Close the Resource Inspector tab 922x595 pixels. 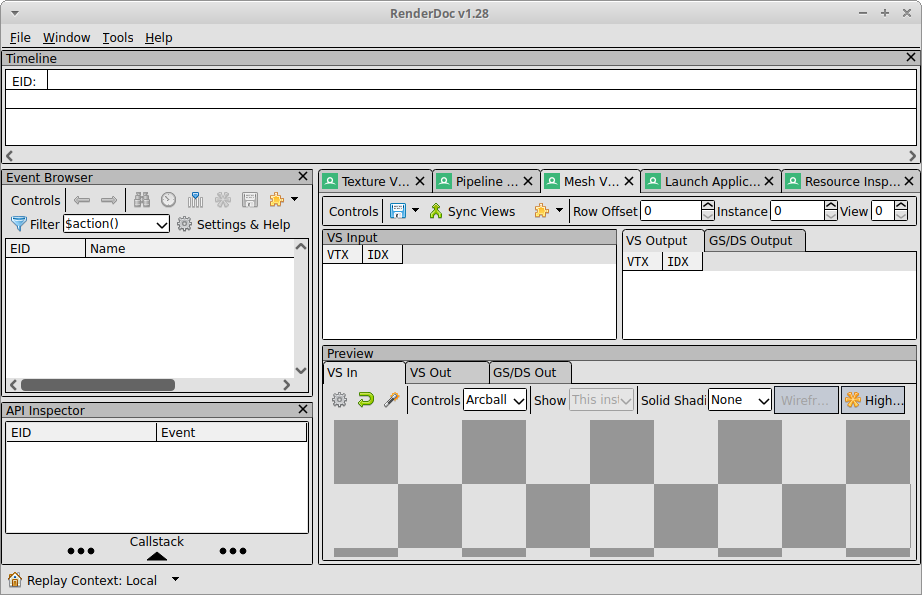pos(909,181)
